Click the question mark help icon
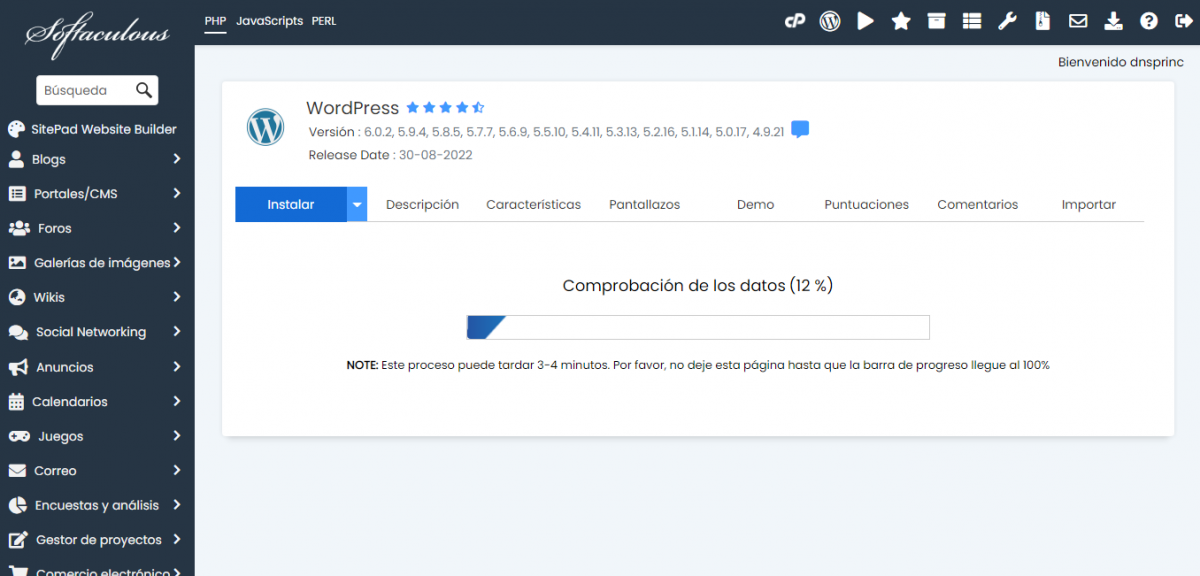 click(x=1149, y=21)
